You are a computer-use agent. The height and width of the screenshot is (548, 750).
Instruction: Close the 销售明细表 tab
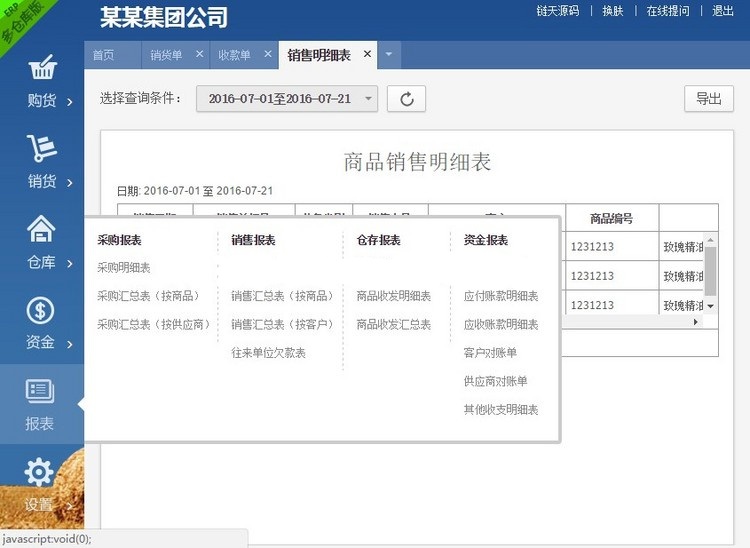coord(367,54)
